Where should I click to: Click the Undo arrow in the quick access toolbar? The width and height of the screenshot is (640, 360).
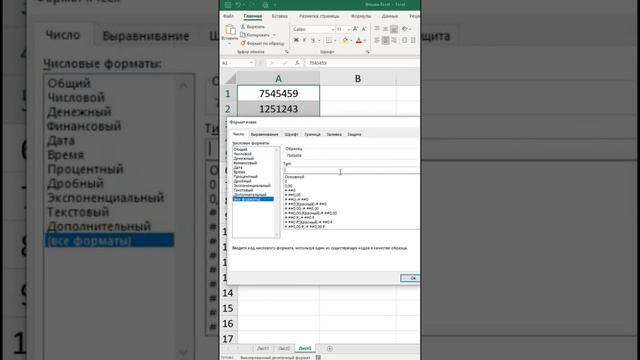(238, 4)
